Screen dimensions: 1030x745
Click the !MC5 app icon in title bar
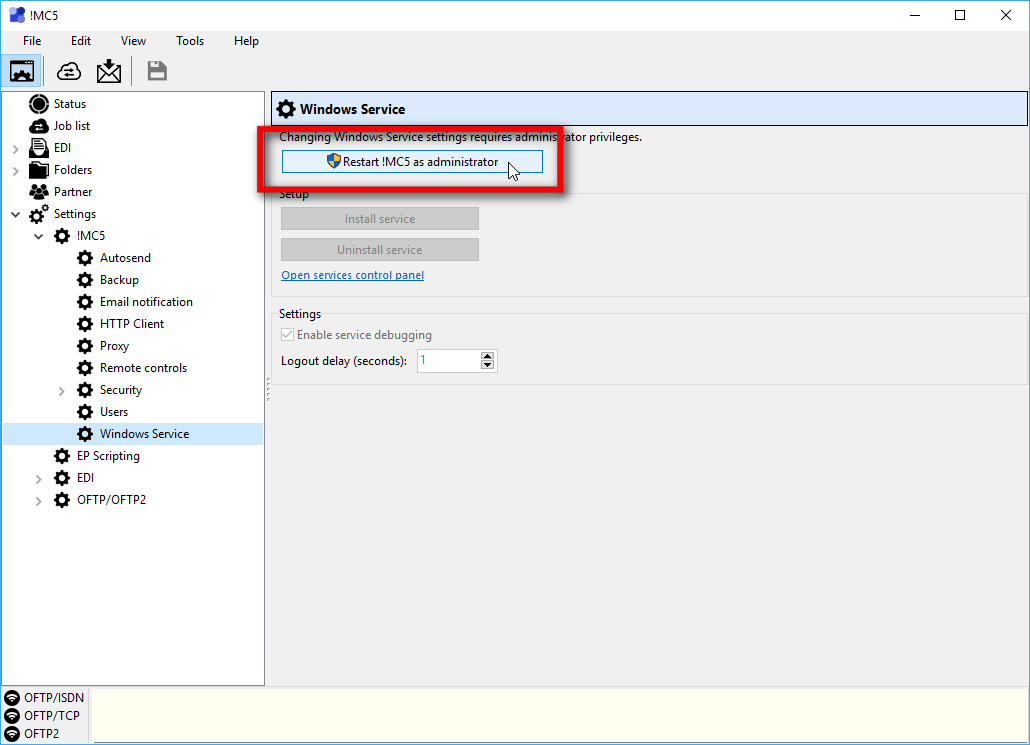(16, 14)
